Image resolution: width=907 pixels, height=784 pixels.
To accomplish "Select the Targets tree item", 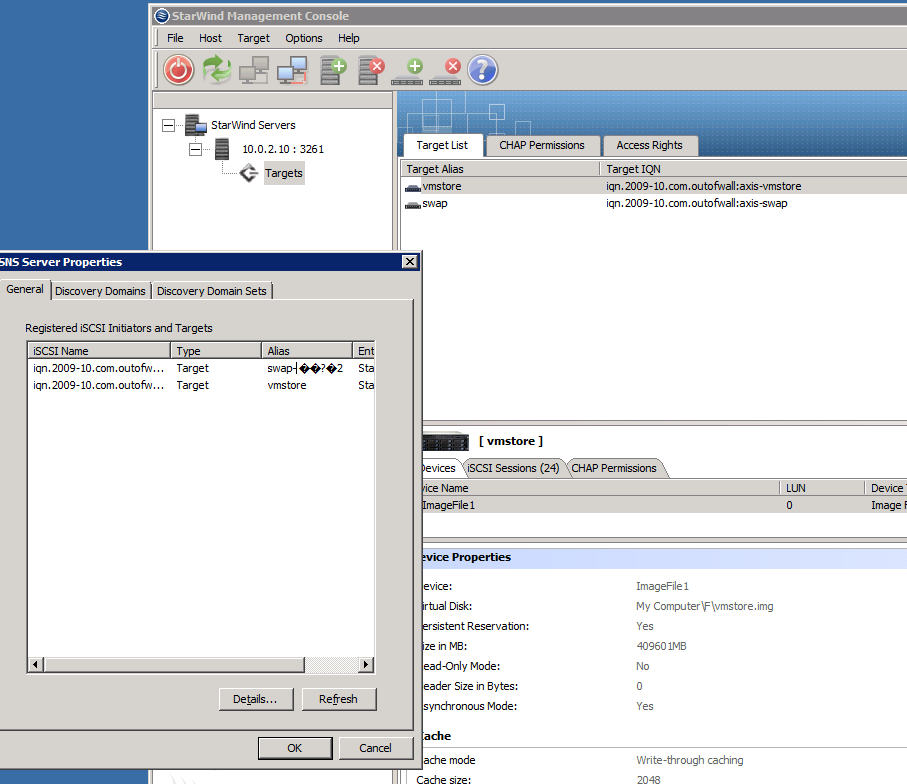I will pos(283,173).
